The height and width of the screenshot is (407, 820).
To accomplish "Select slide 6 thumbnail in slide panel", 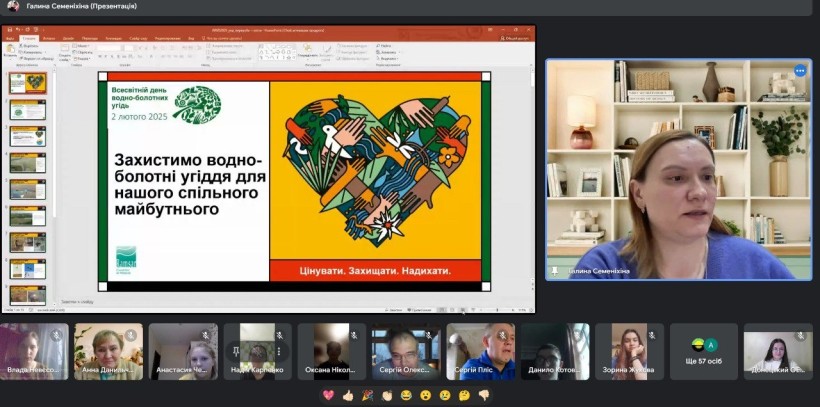I will [28, 216].
